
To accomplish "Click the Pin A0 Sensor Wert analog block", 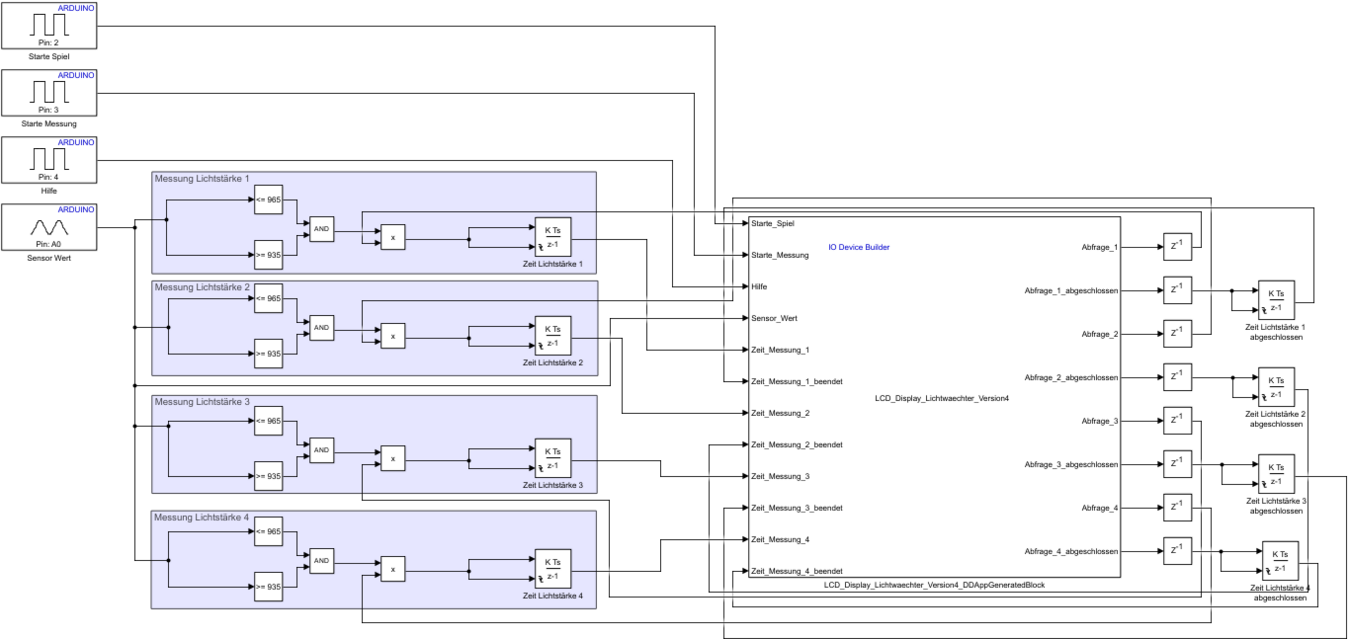I will point(50,227).
